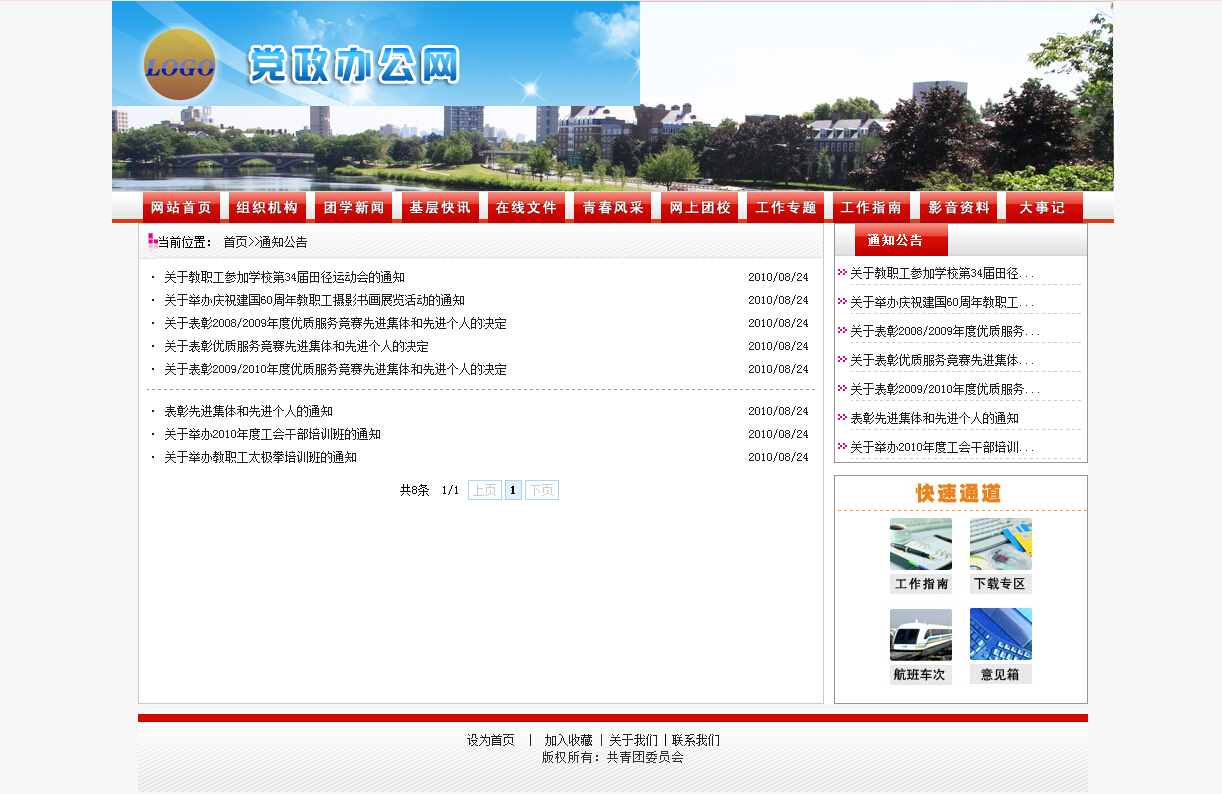Click 加入收藏 in the footer
The width and height of the screenshot is (1222, 794).
click(x=568, y=740)
